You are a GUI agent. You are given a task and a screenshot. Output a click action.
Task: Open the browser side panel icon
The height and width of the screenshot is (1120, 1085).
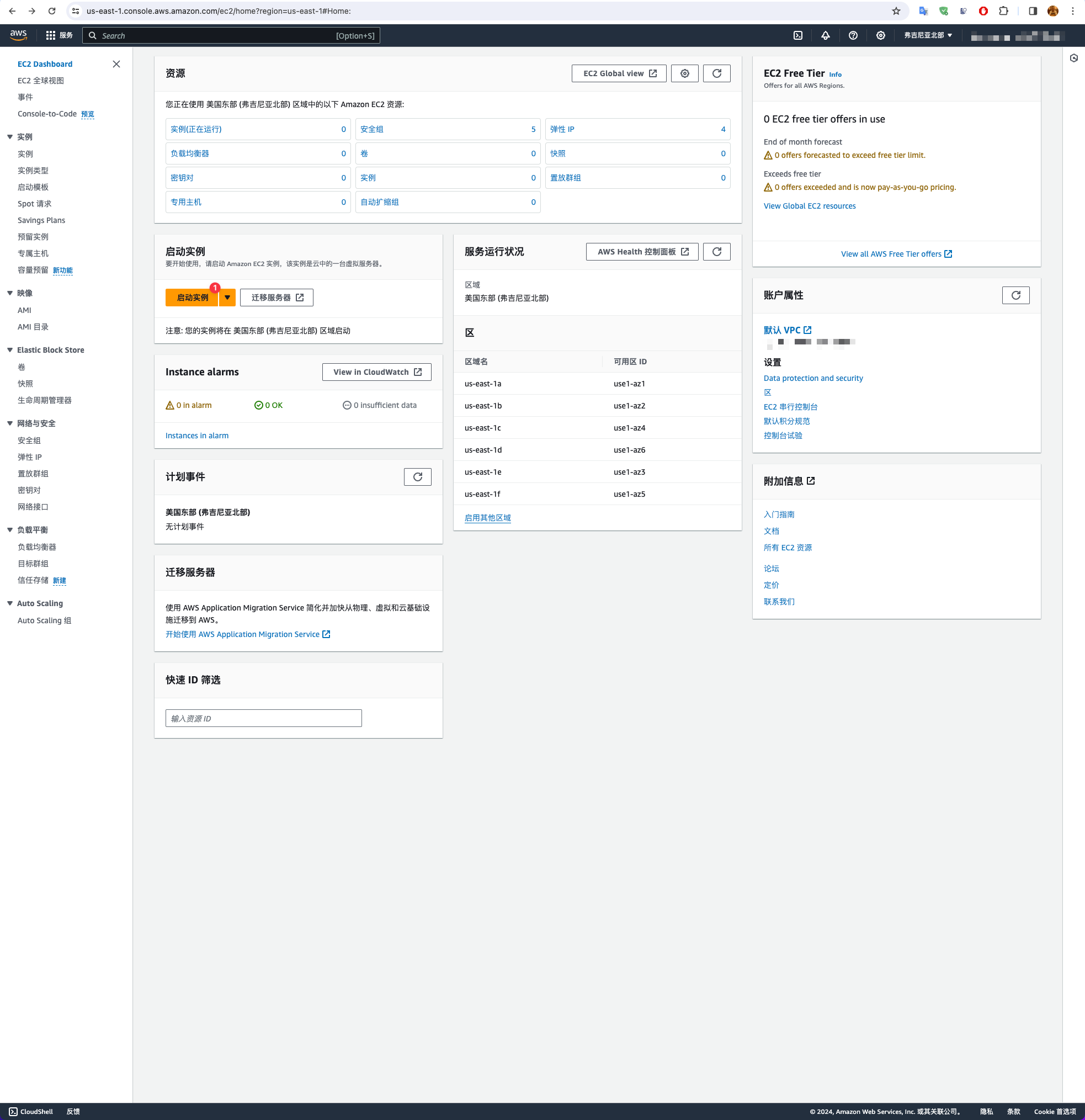click(1033, 11)
